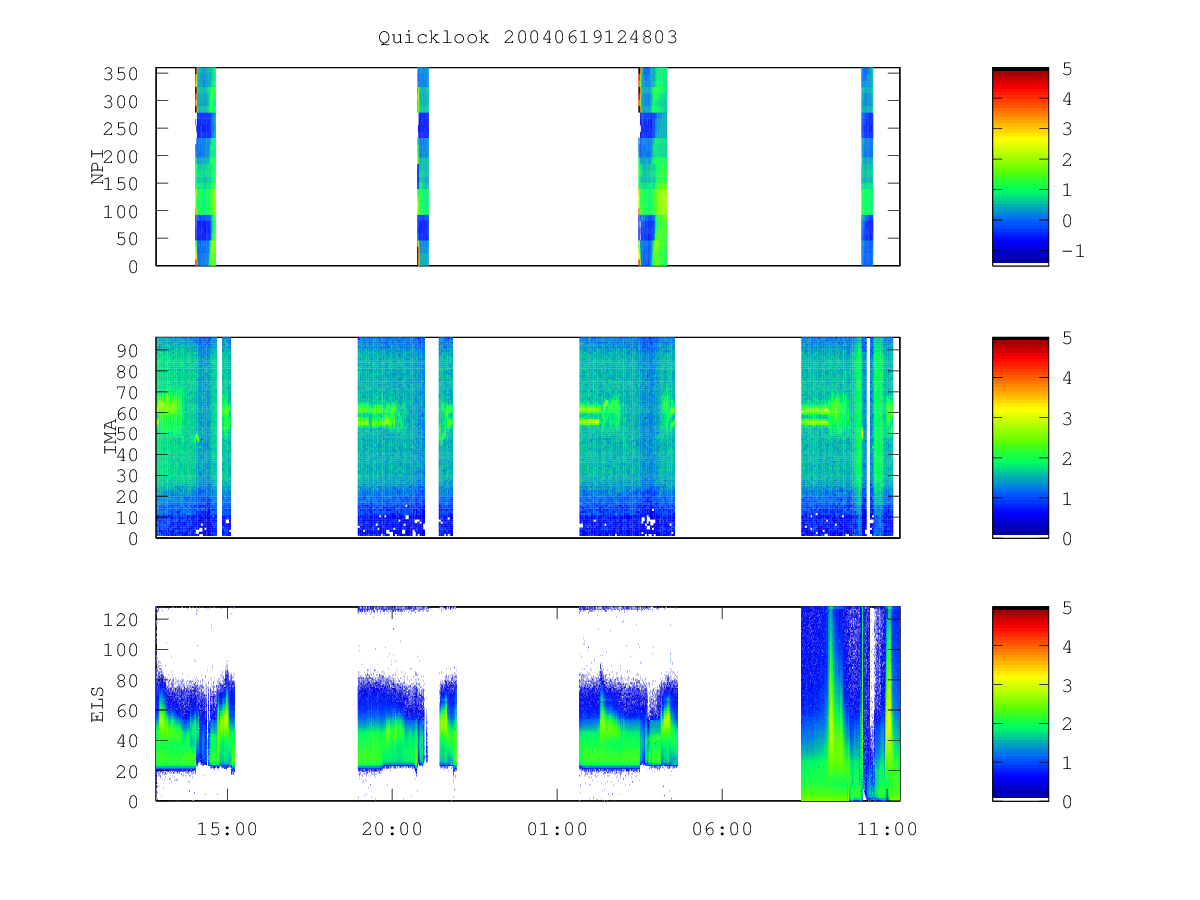Click the 4 label on IMA colorbar
Image resolution: width=1200 pixels, height=900 pixels.
click(x=1065, y=378)
